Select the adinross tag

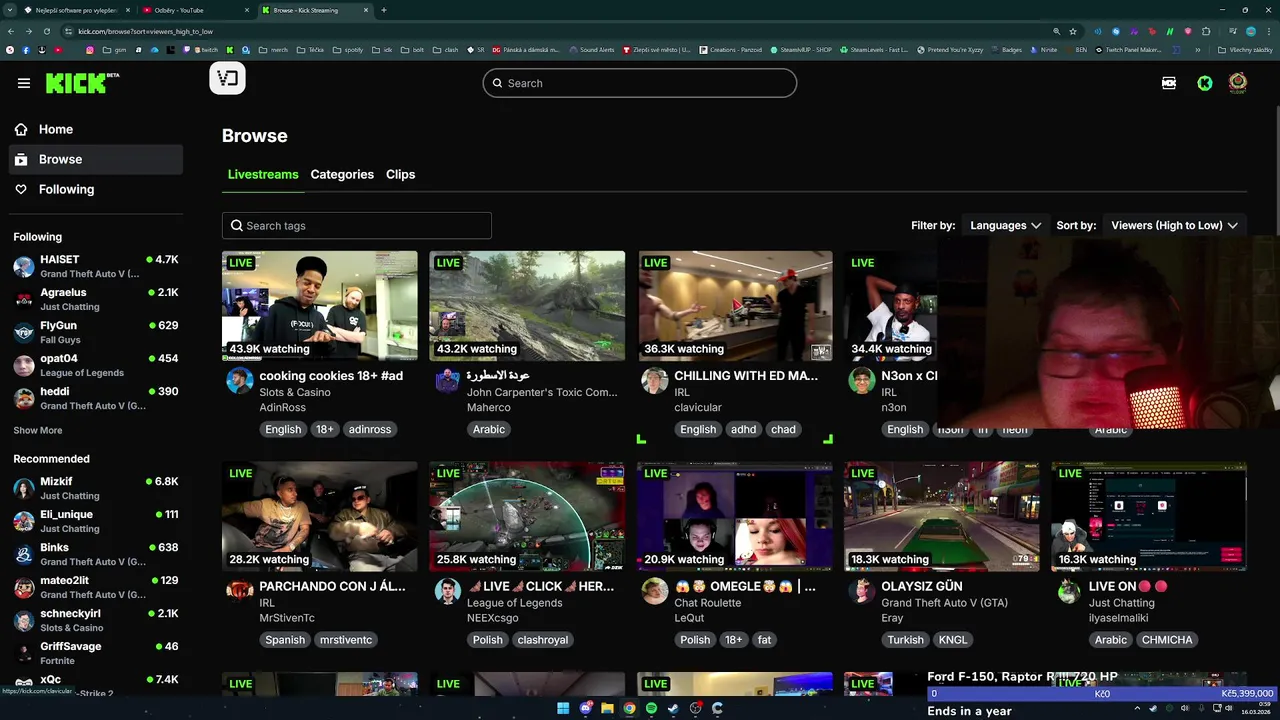pyautogui.click(x=370, y=429)
